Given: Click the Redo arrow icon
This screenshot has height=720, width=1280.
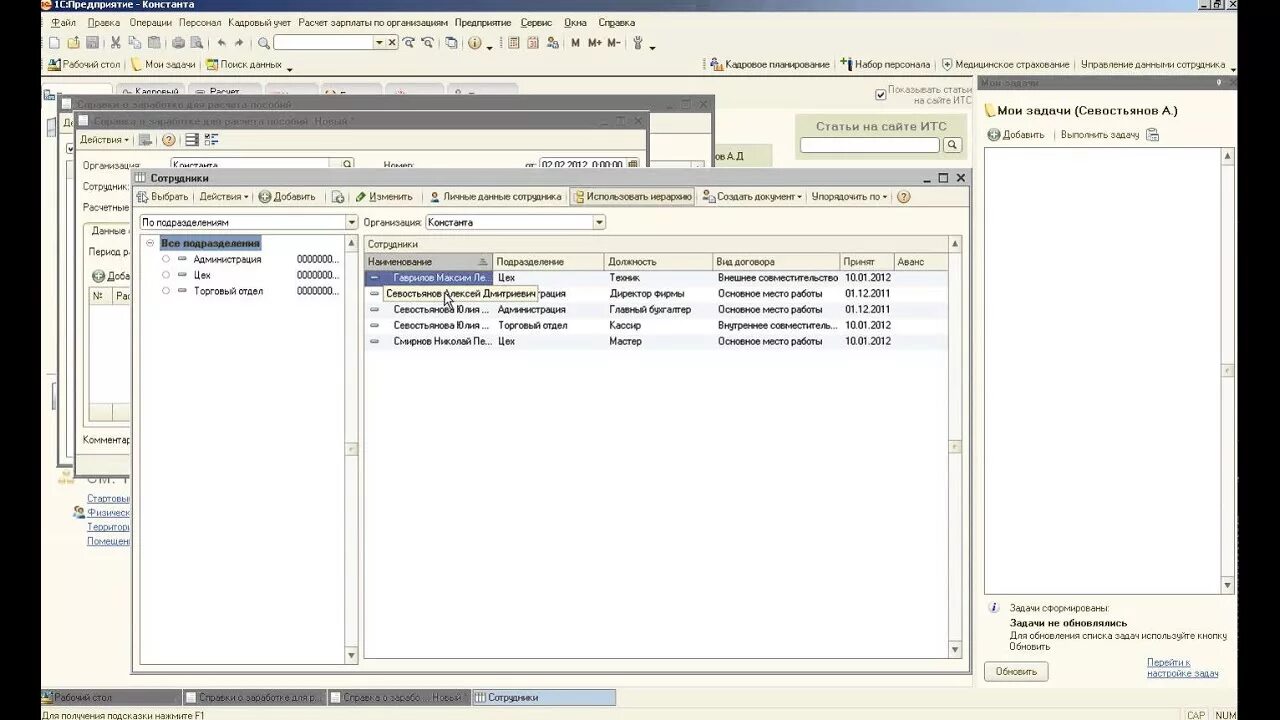Looking at the screenshot, I should coord(239,43).
